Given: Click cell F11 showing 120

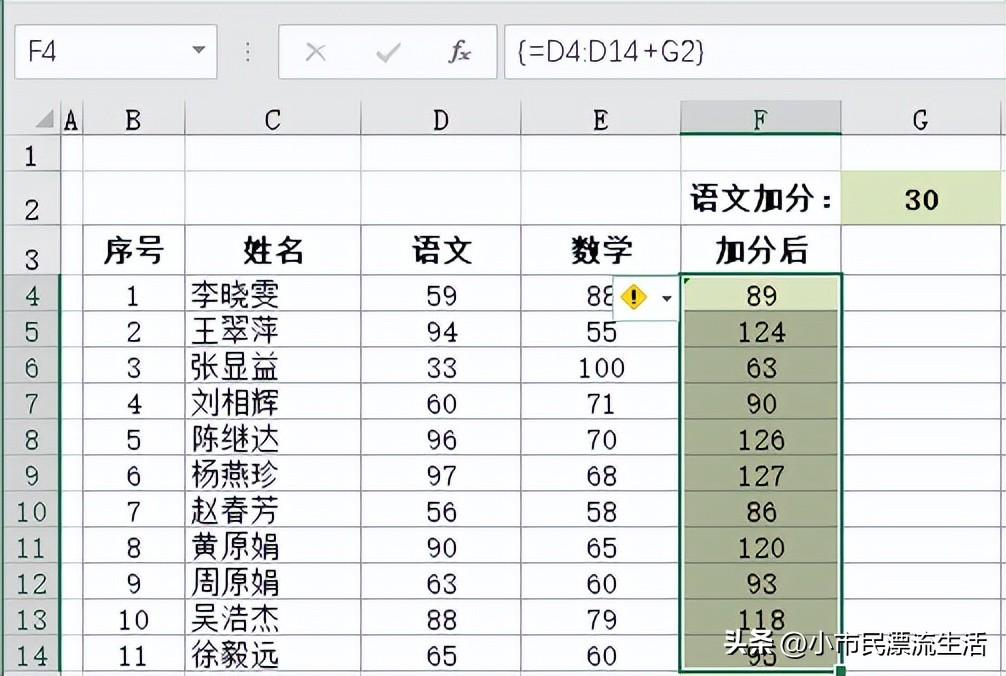Looking at the screenshot, I should [761, 546].
